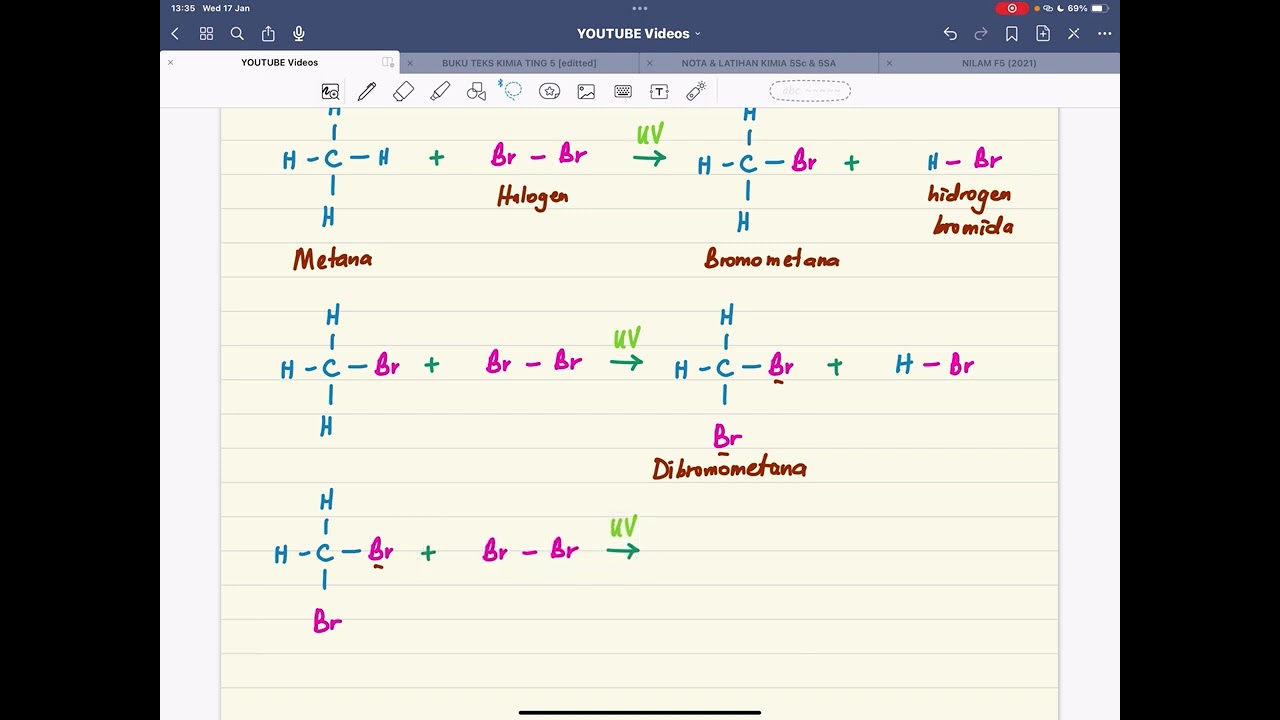Screen dimensions: 1280x720
Task: Tap the dashed handwriting style preview
Action: [x=810, y=92]
